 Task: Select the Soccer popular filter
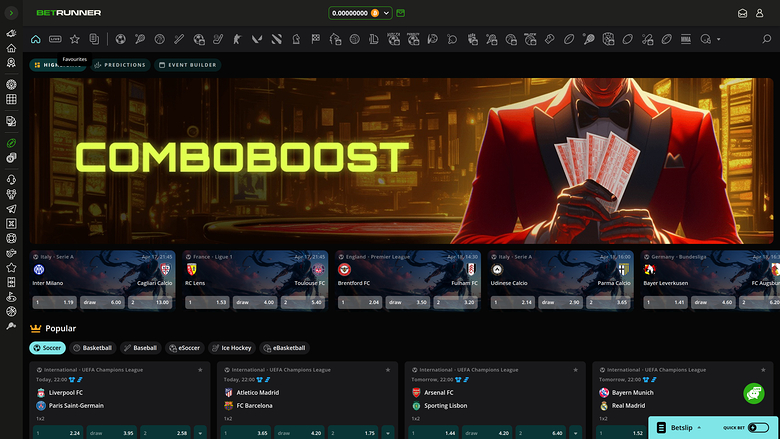tap(47, 348)
